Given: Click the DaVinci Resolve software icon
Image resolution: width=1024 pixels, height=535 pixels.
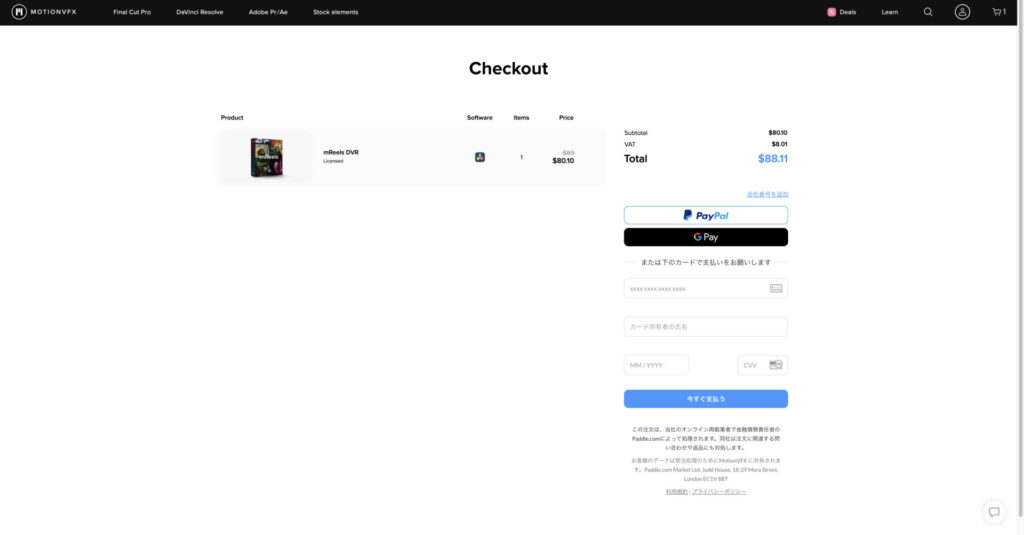Looking at the screenshot, I should coord(479,157).
